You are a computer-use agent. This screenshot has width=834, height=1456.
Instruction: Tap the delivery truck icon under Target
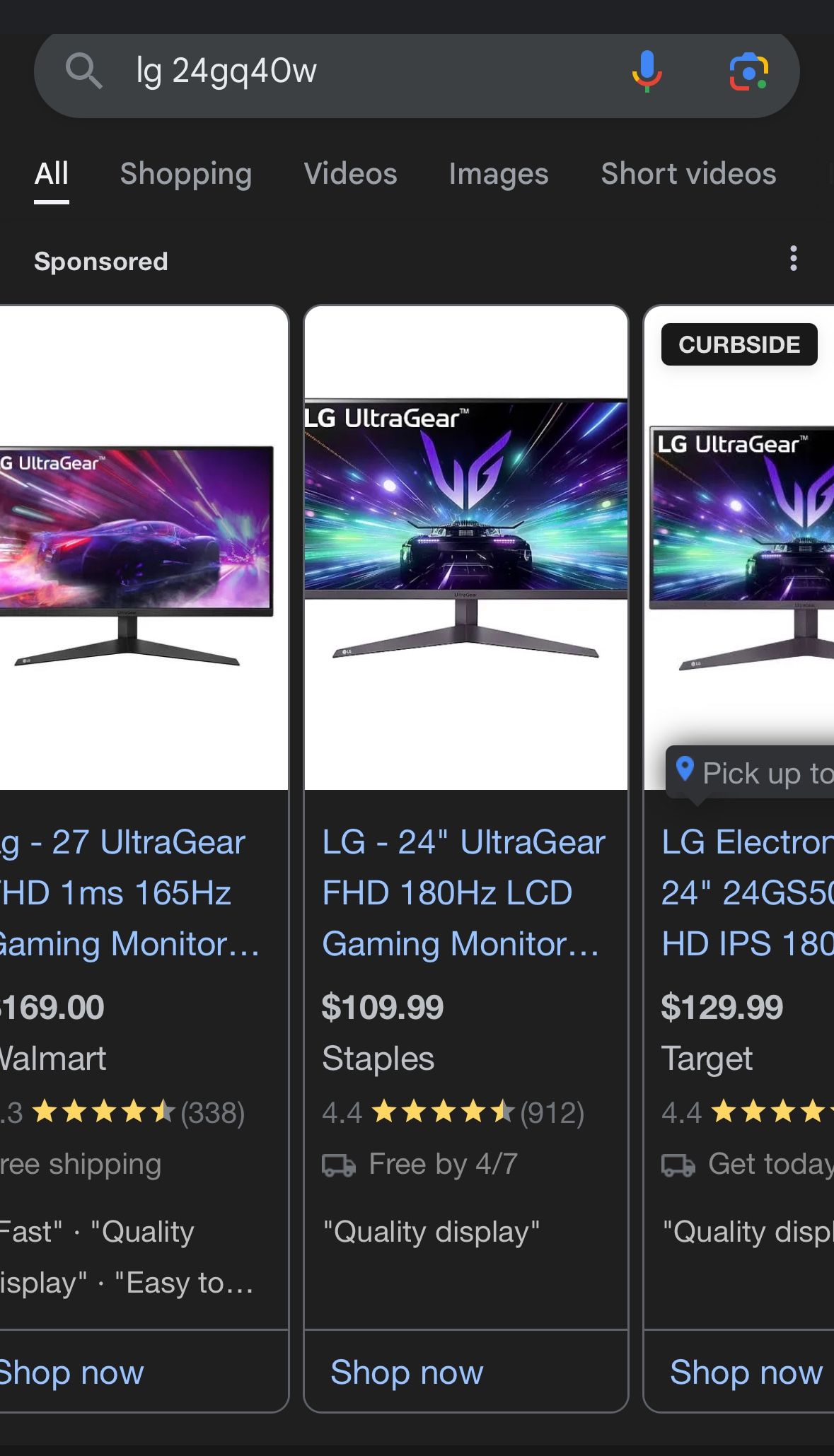[678, 1165]
